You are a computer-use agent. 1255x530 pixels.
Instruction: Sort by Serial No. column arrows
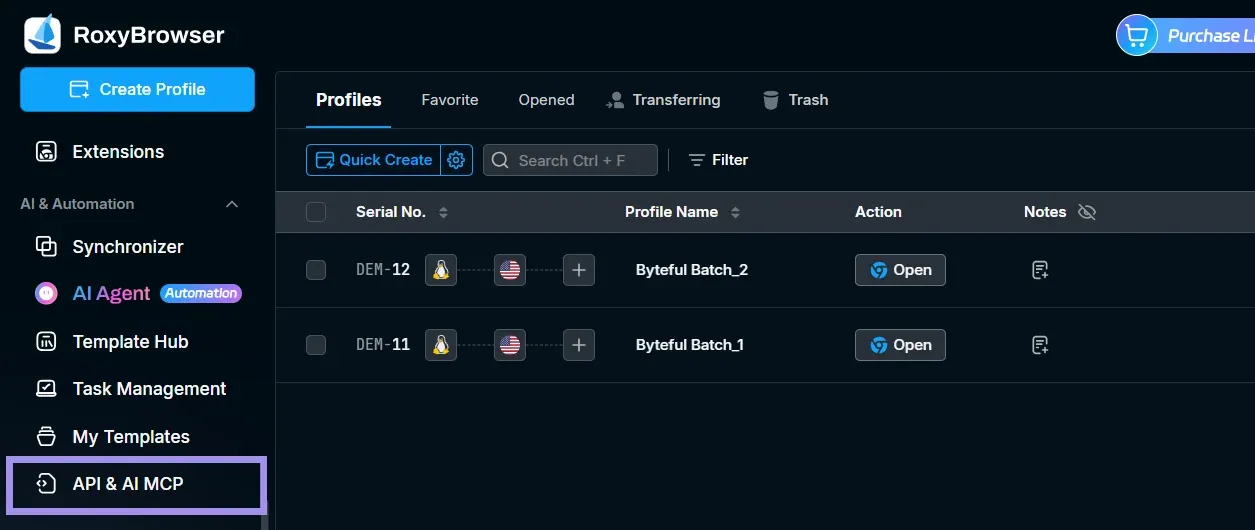(444, 212)
